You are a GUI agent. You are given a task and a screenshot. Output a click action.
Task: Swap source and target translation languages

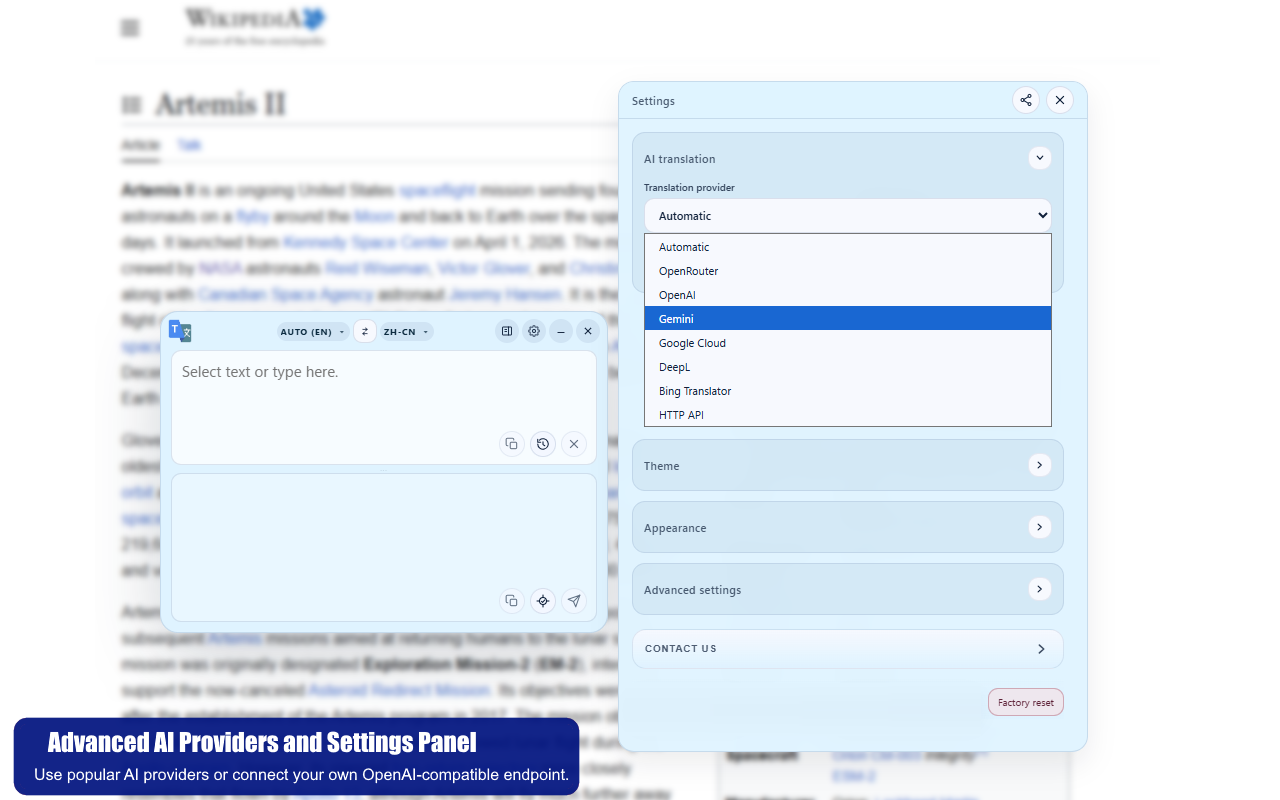click(364, 331)
